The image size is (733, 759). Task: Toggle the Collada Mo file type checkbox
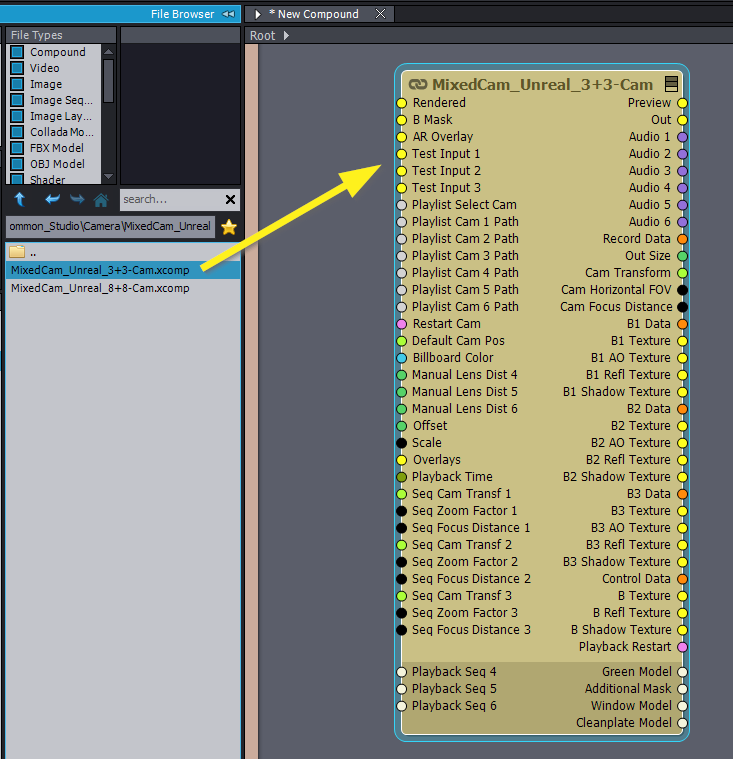point(17,132)
